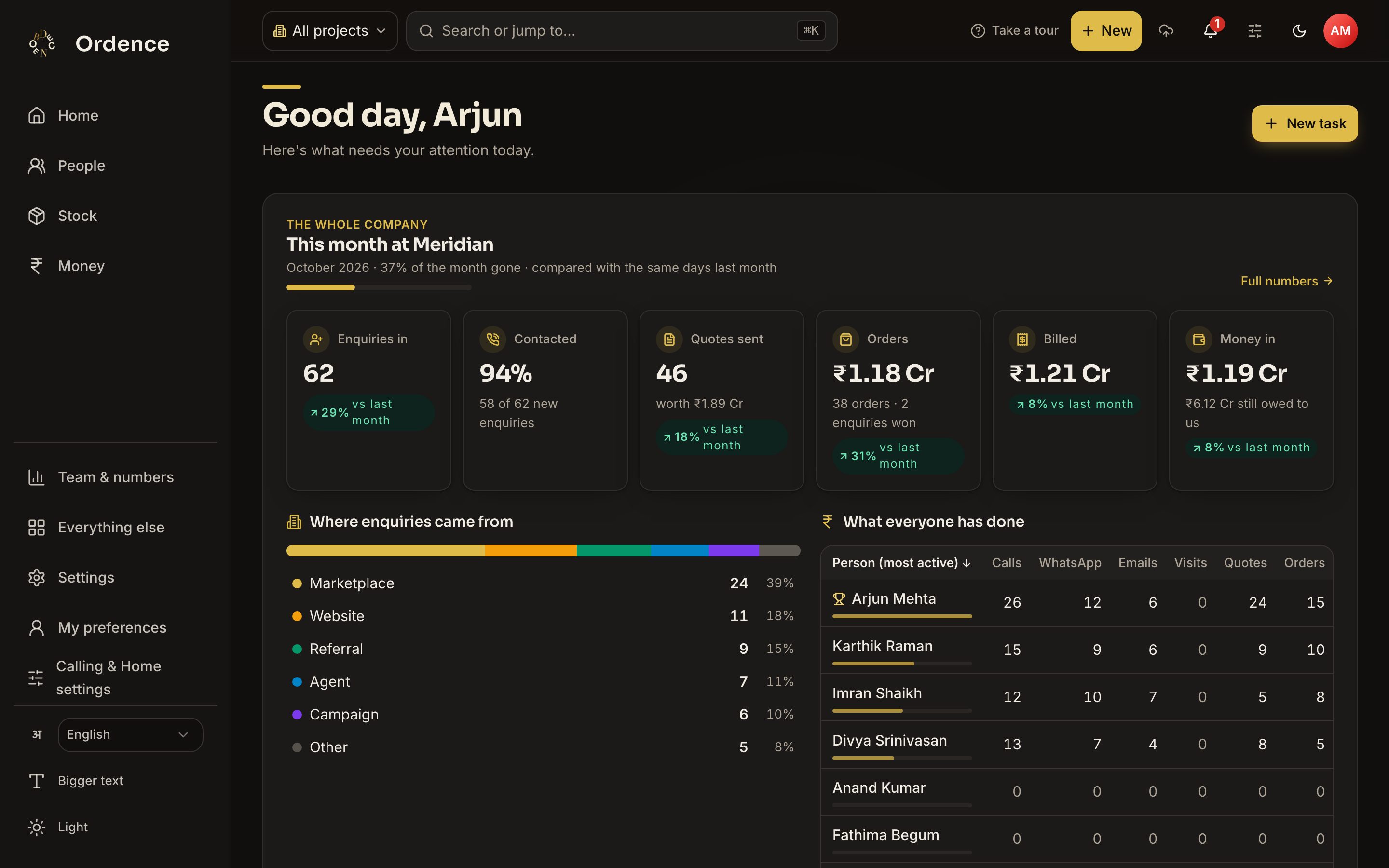Open Money section
1389x868 pixels.
click(115, 266)
